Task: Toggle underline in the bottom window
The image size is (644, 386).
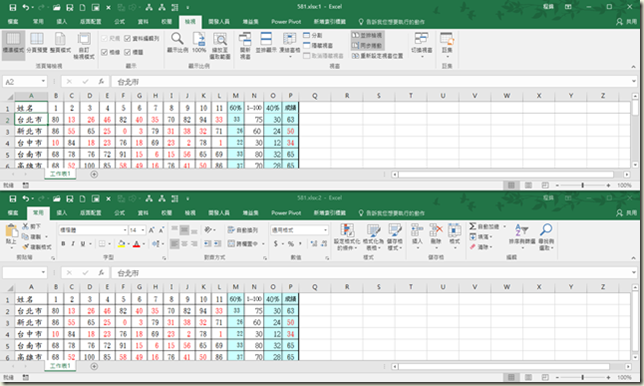Action: coord(83,244)
